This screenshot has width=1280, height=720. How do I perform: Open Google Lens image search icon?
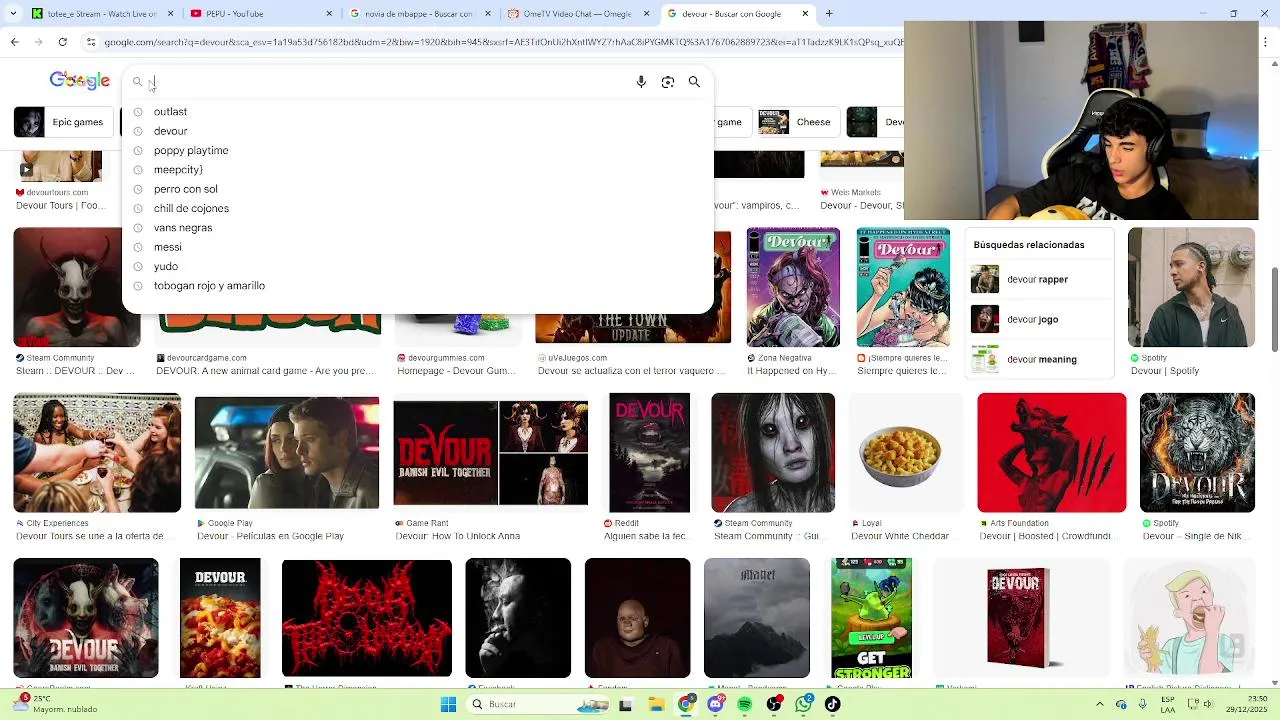[x=668, y=82]
